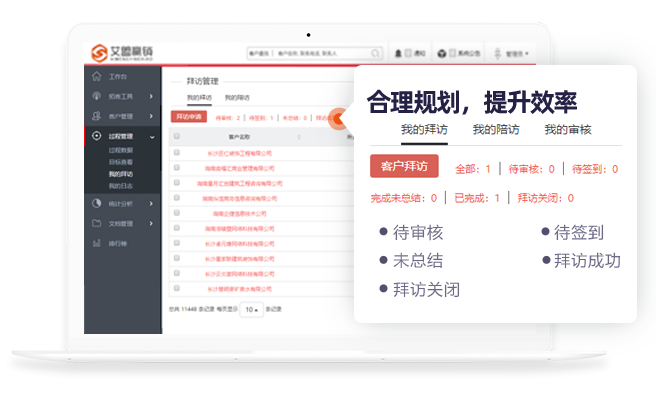Select 我的拜访 tab in the callout card
The image size is (656, 399).
coord(424,130)
